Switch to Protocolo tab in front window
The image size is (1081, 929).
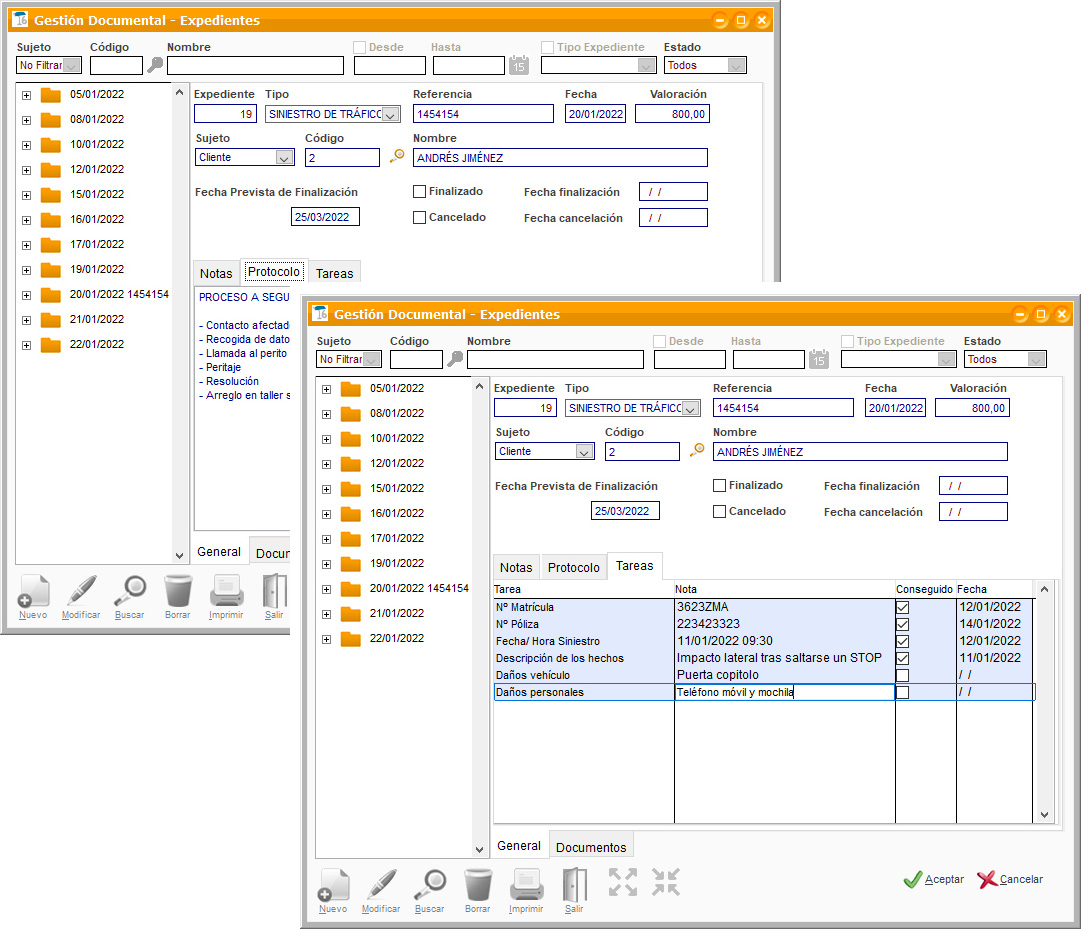click(574, 567)
